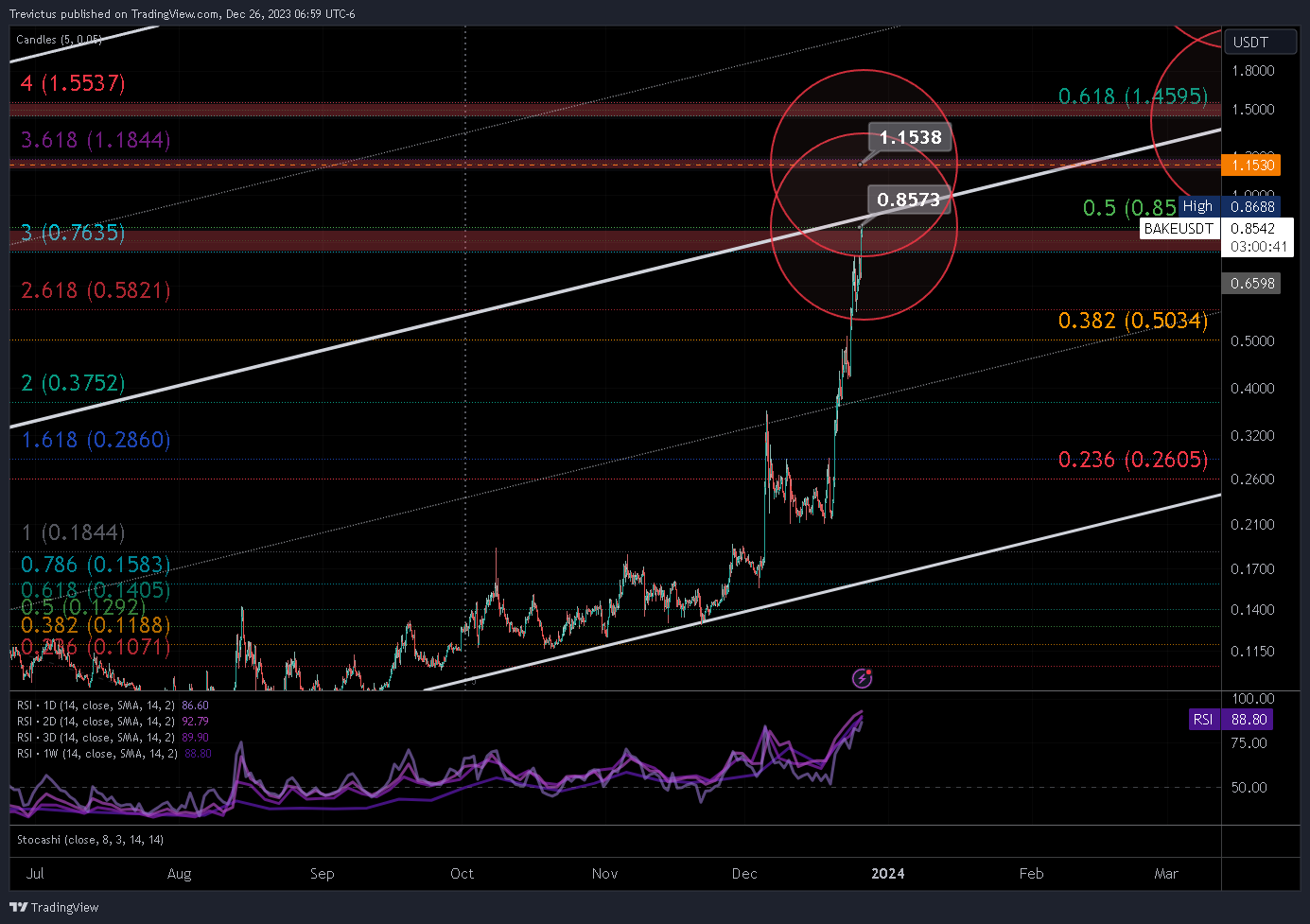Click the High 0.8688 price tag
Image resolution: width=1310 pixels, height=924 pixels.
click(x=1230, y=206)
